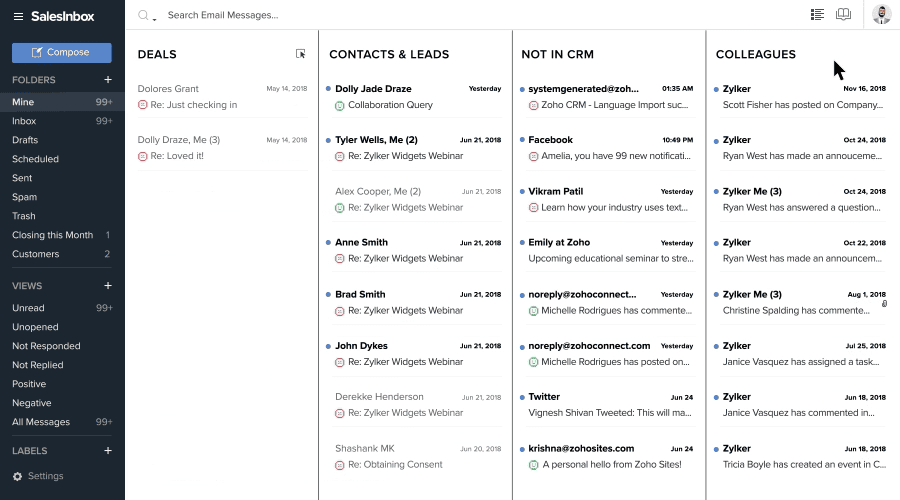Click sentiment icon on Brad Smith webinar email
Viewport: 900px width, 500px height.
[340, 311]
